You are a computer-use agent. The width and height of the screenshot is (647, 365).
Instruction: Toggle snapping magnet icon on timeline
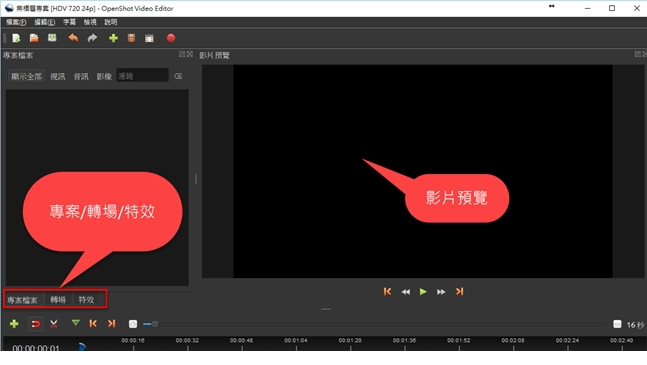point(35,324)
